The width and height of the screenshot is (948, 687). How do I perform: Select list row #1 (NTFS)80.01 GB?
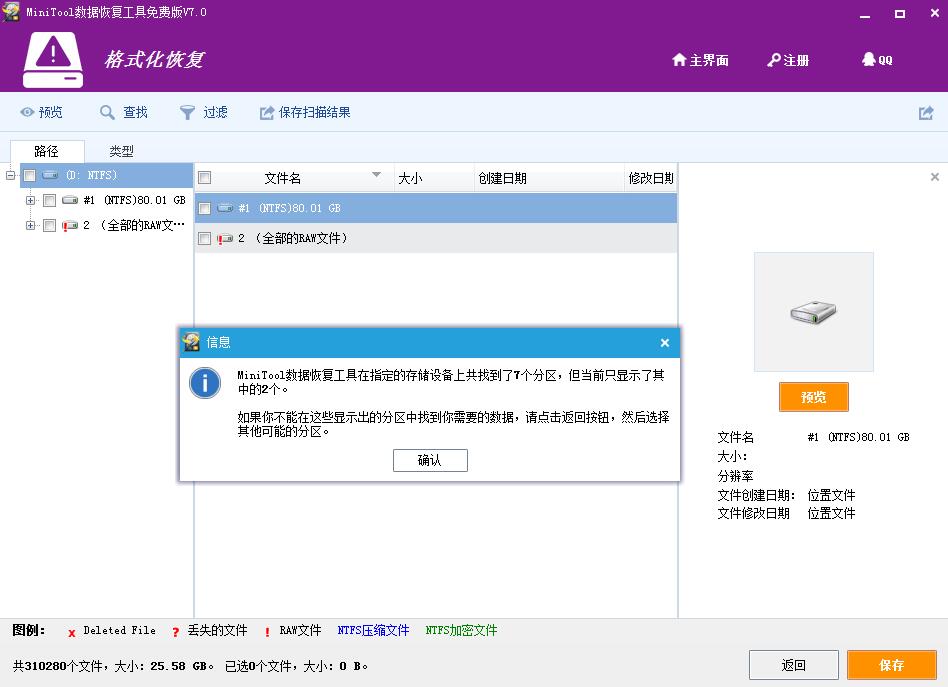point(435,208)
